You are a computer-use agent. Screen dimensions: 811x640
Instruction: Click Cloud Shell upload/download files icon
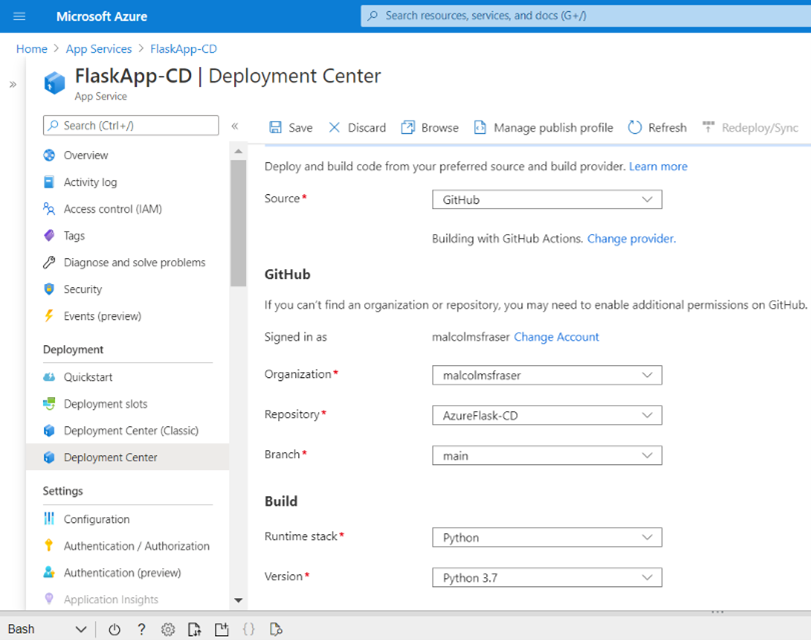[194, 629]
